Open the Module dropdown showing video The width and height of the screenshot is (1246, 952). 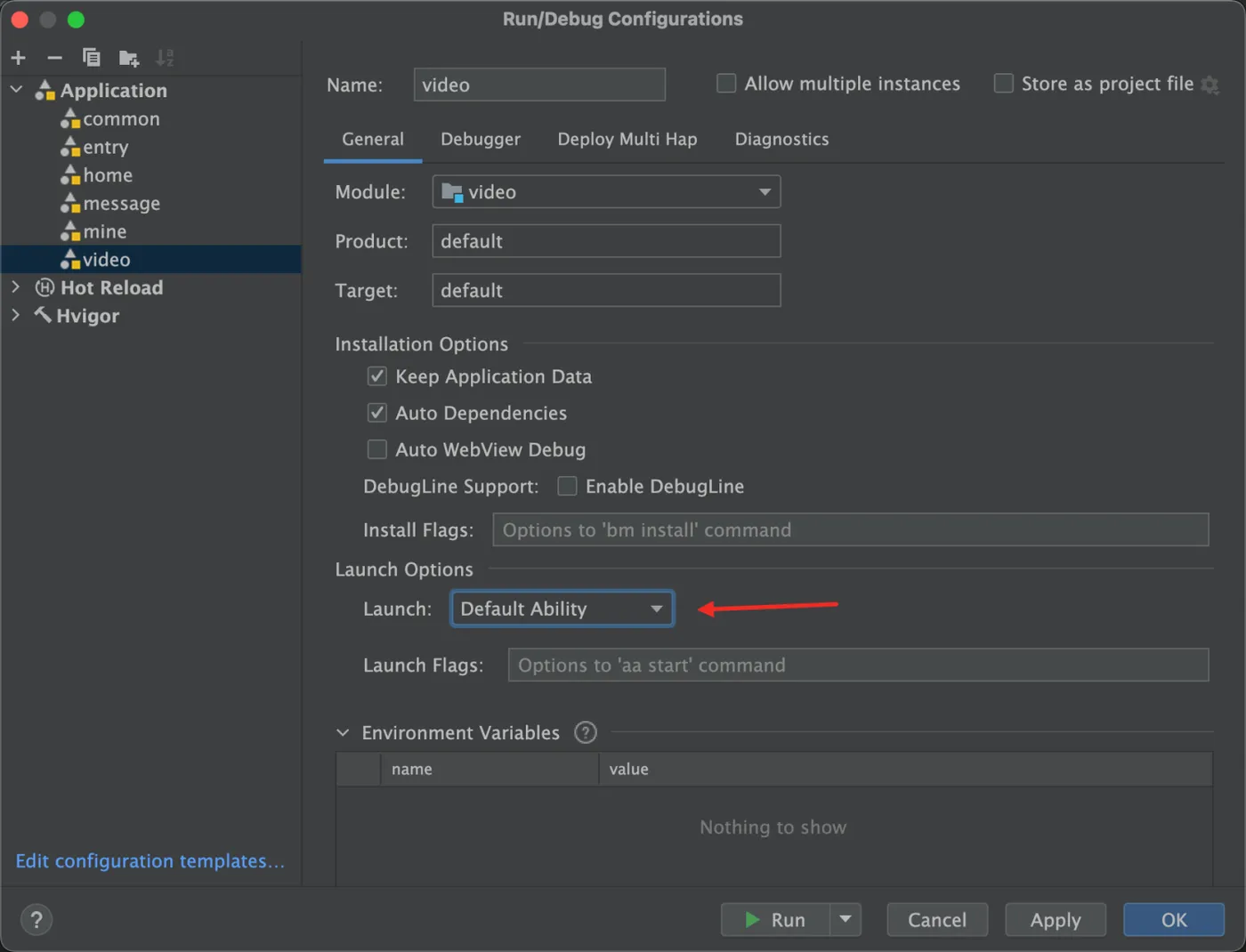tap(606, 191)
